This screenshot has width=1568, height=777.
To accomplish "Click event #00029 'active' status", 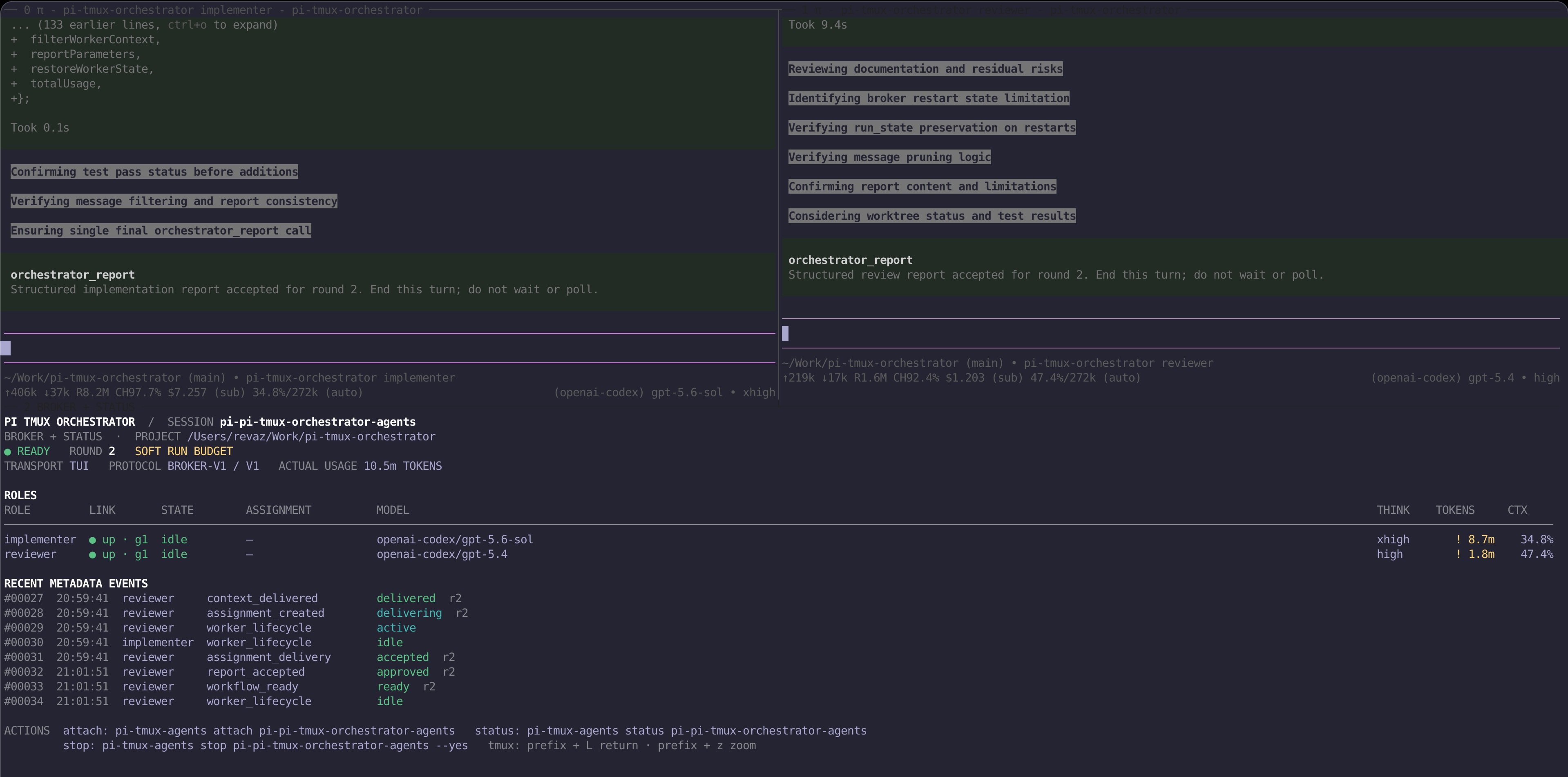I will (396, 628).
